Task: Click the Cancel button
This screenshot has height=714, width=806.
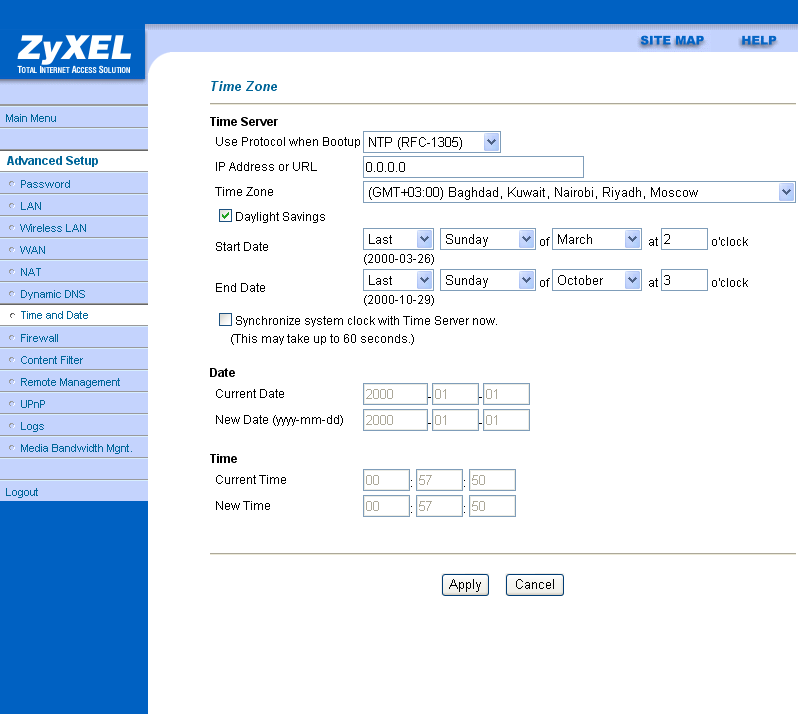Action: 535,585
